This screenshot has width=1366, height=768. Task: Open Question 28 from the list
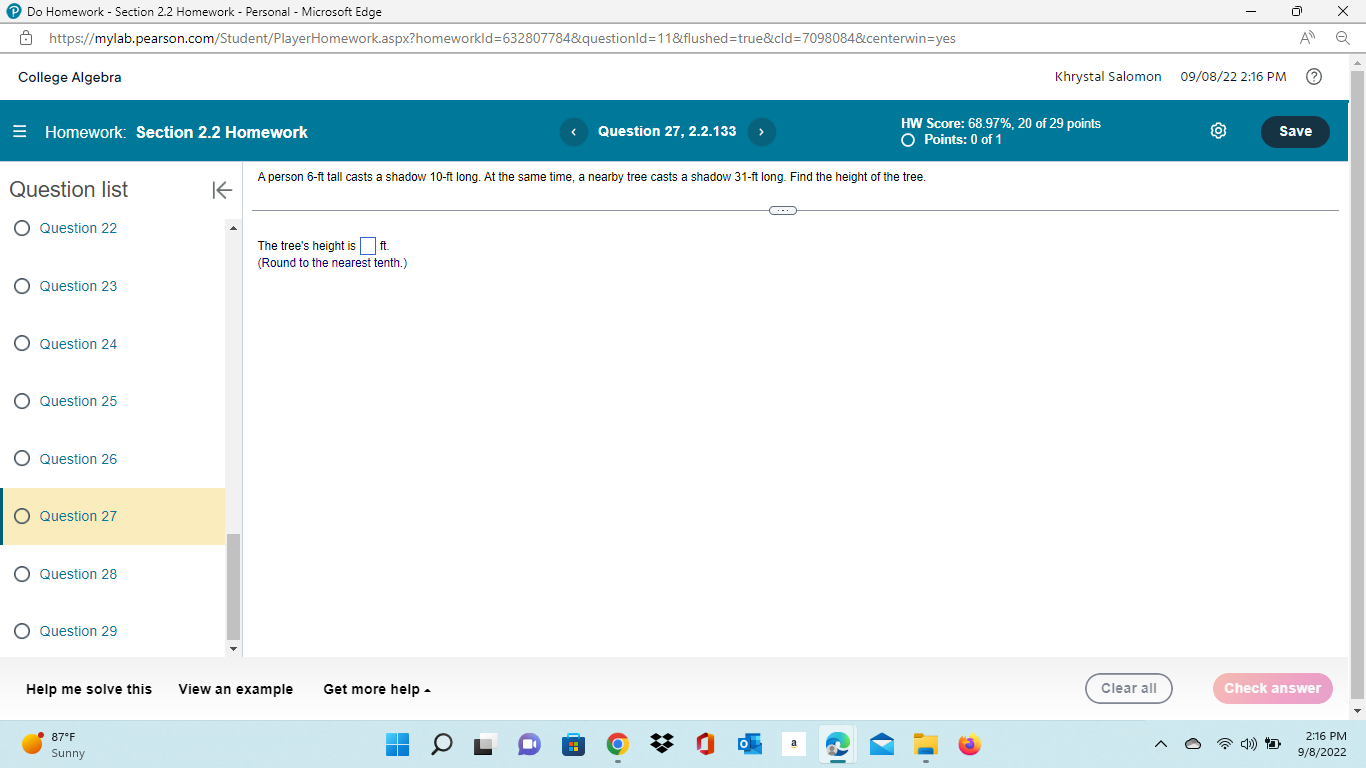tap(78, 574)
